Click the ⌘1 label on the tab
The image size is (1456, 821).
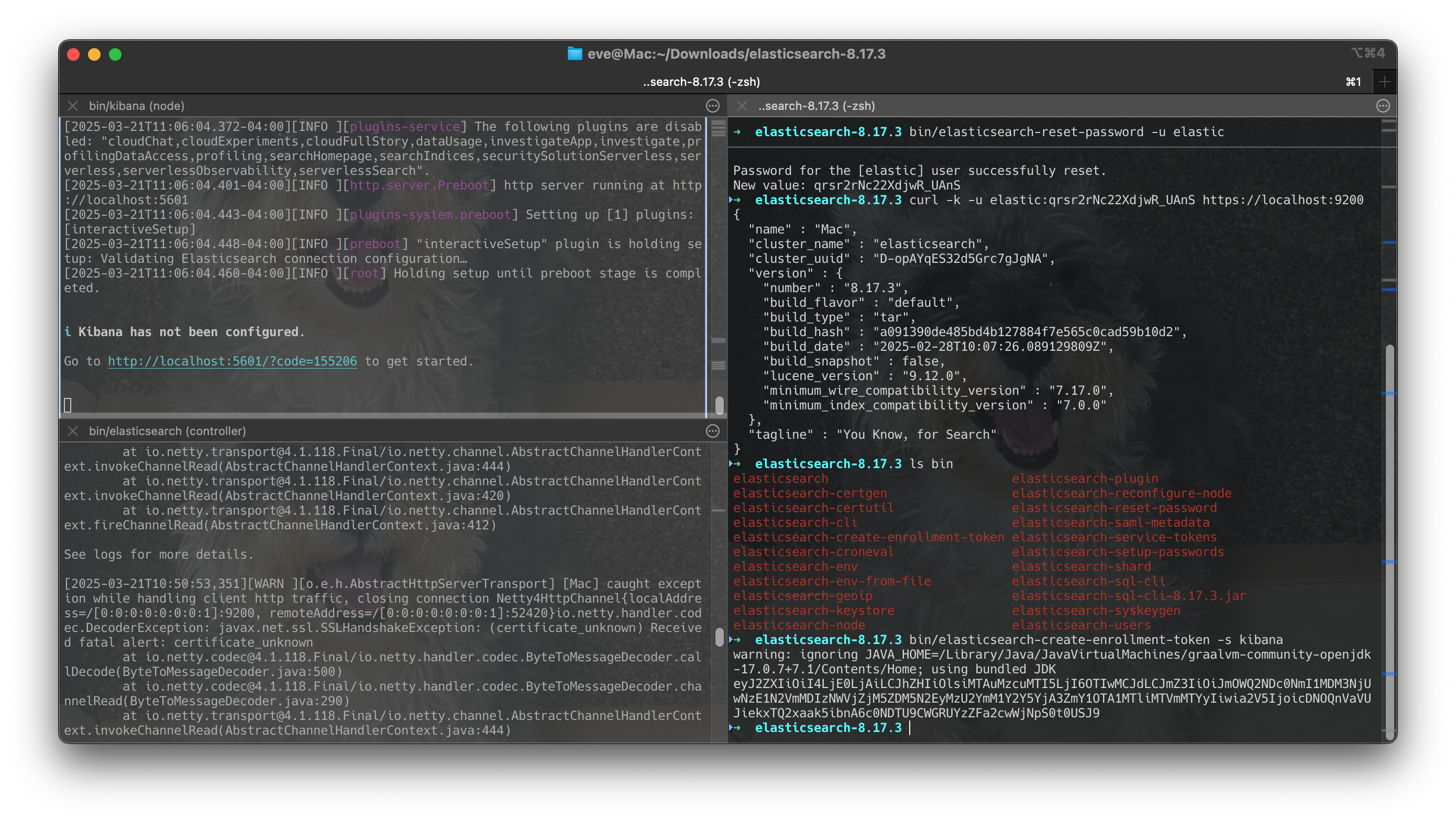coord(1353,81)
